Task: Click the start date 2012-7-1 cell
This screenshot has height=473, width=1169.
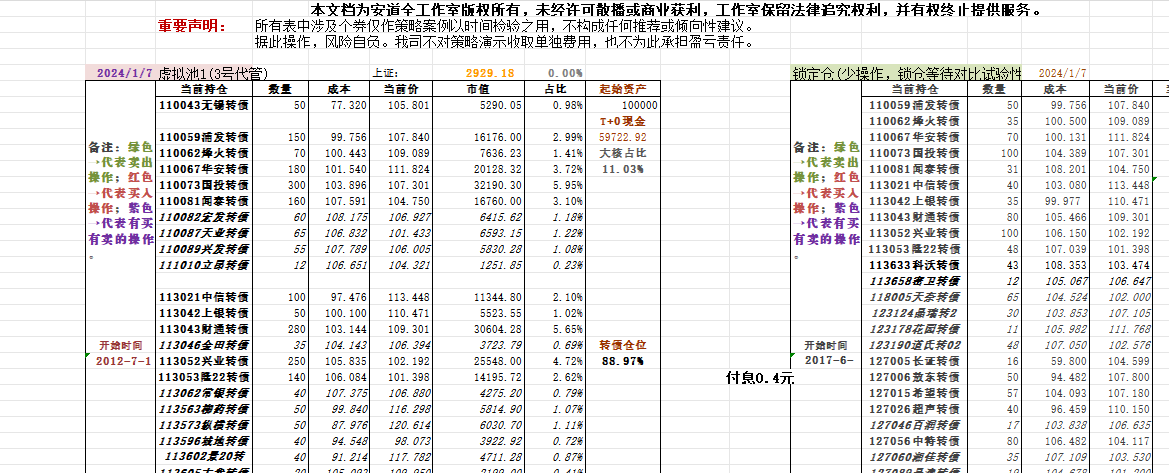Action: pos(122,361)
